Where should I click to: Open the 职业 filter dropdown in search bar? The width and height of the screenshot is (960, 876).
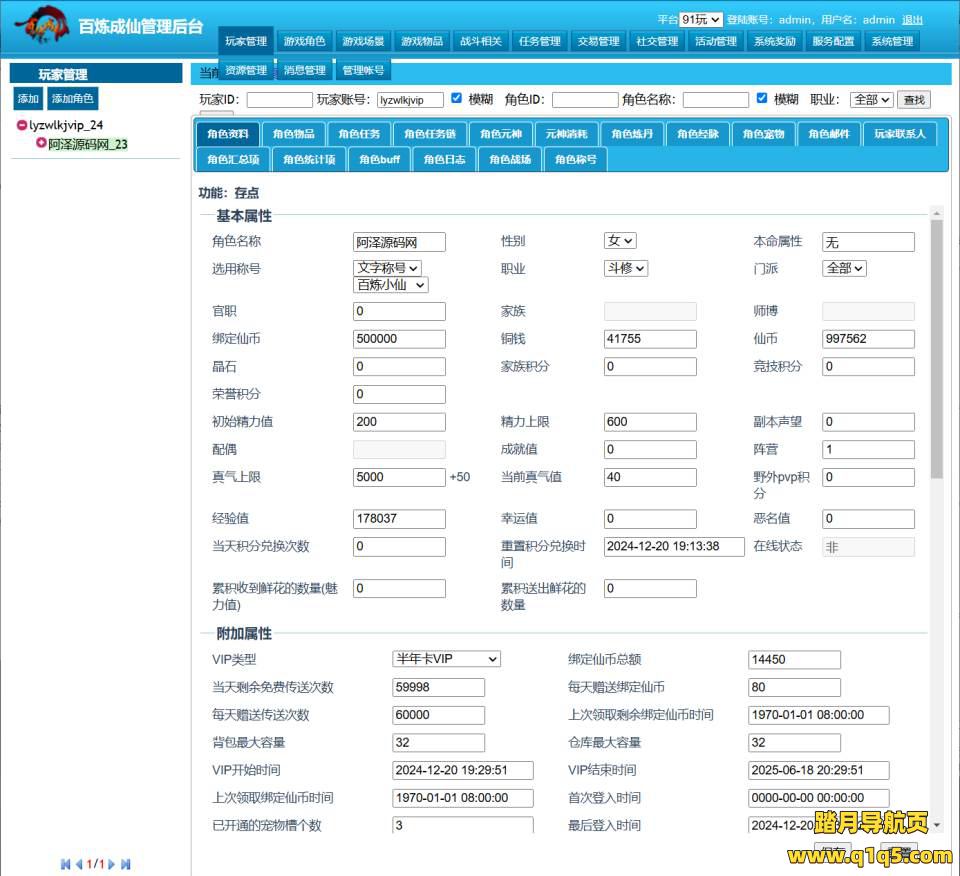[871, 99]
